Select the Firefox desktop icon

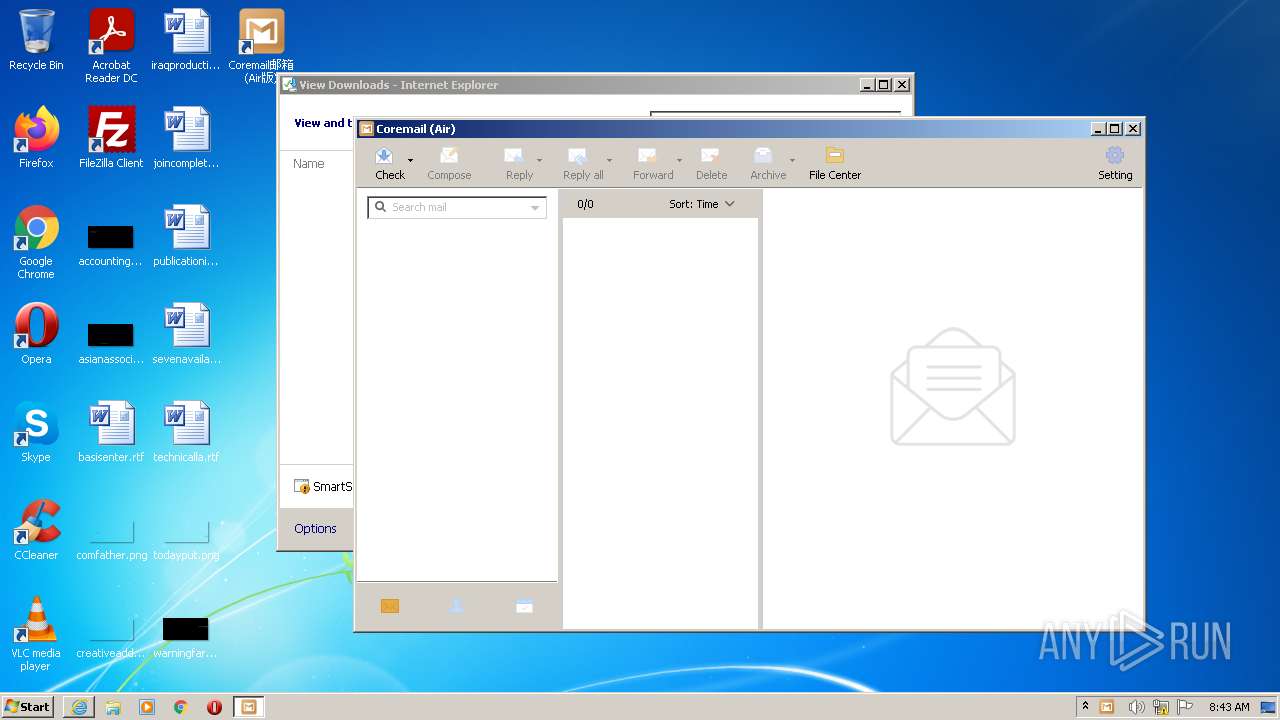pos(36,139)
